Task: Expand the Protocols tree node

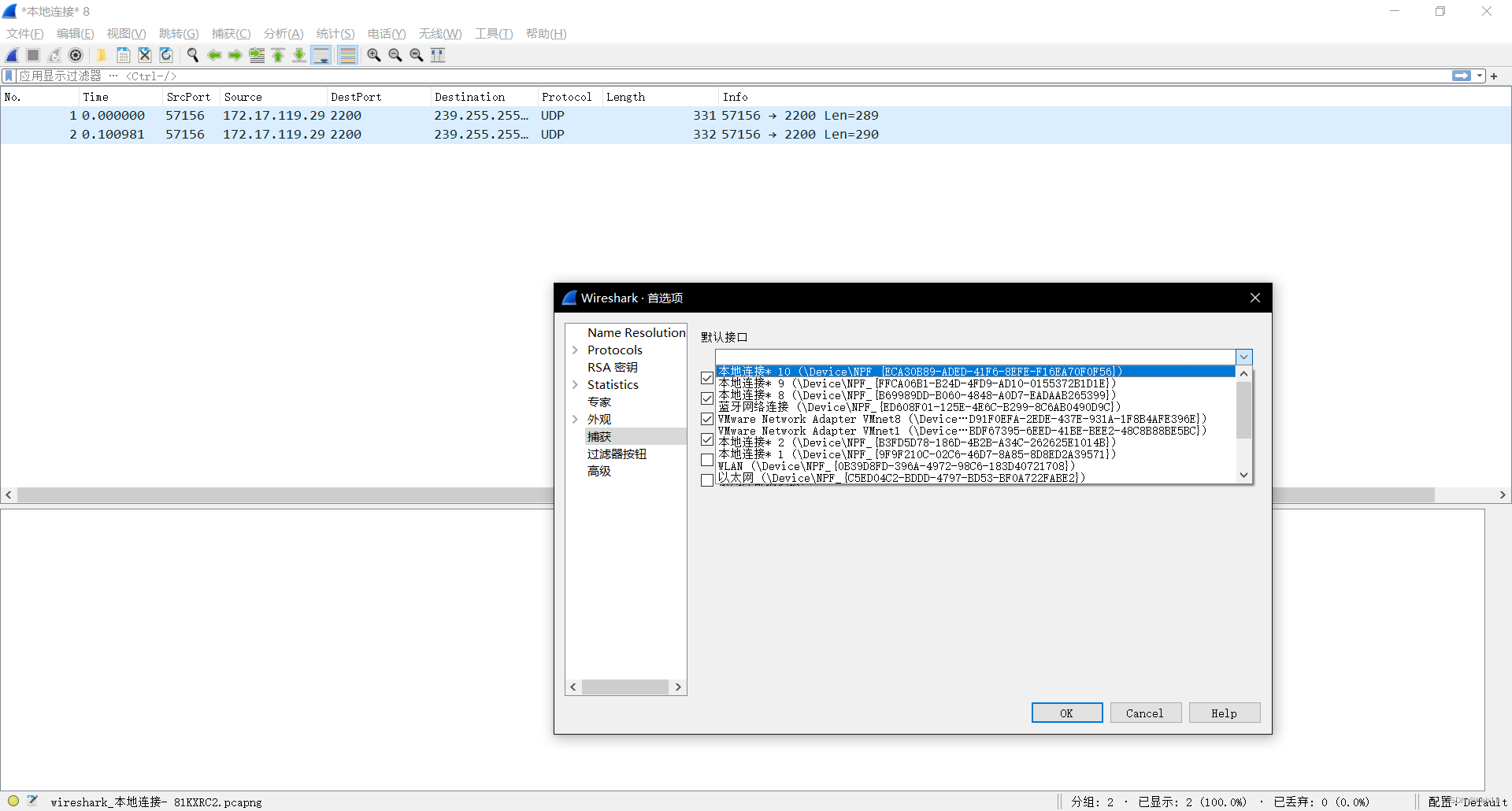Action: (575, 350)
